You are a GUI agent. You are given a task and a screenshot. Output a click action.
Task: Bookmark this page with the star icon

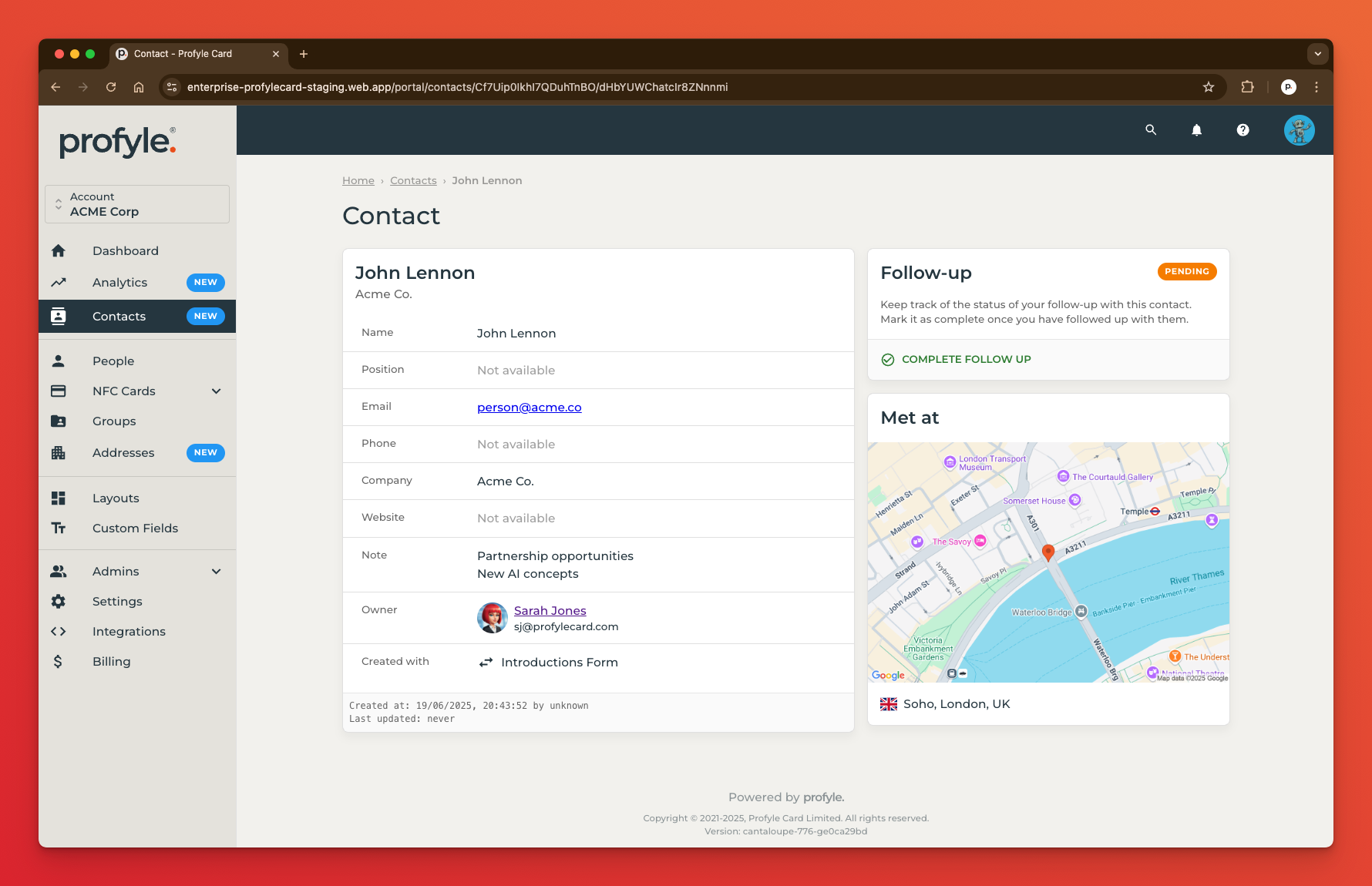pyautogui.click(x=1209, y=87)
